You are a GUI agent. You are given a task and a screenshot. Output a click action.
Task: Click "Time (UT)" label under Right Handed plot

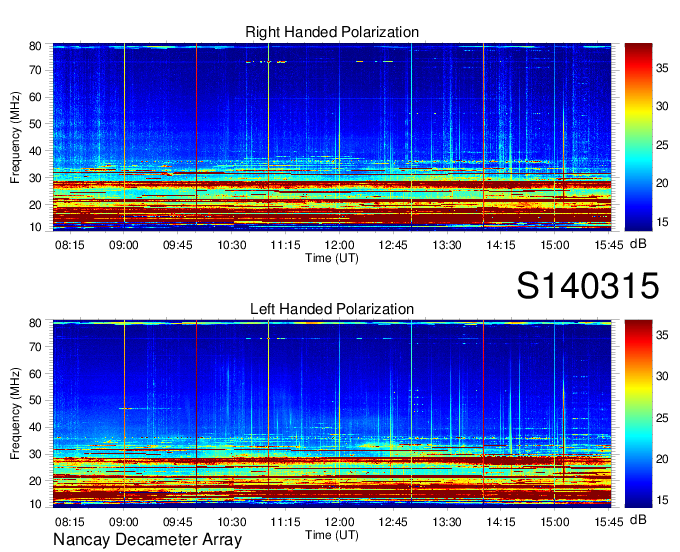click(x=332, y=258)
